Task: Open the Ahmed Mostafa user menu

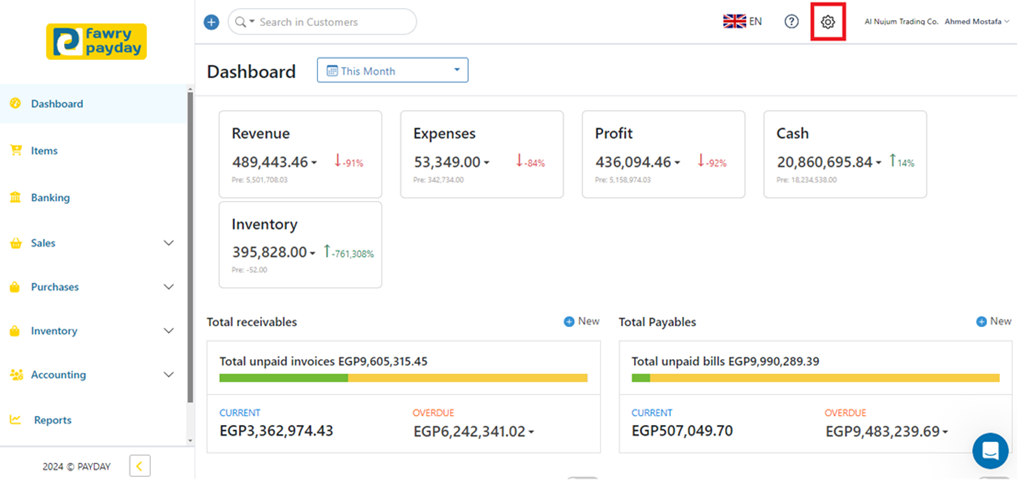Action: click(x=977, y=21)
